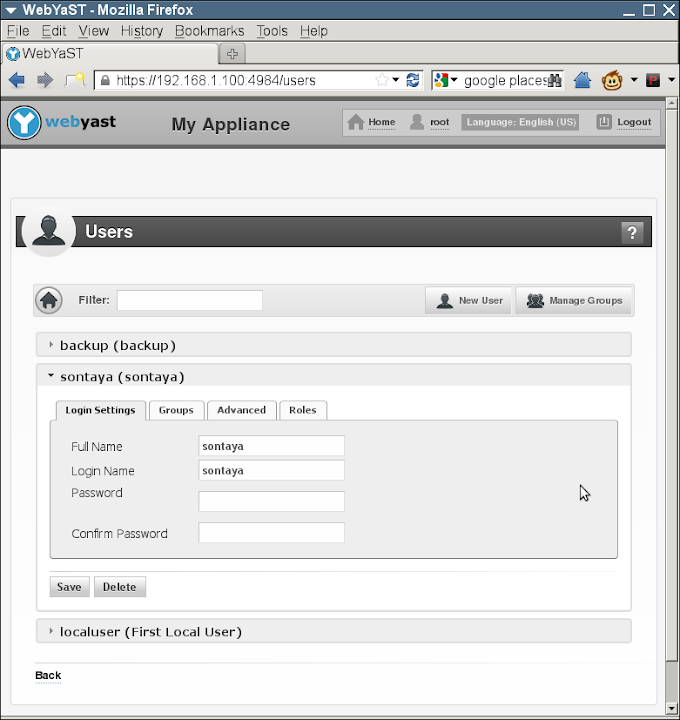The width and height of the screenshot is (680, 720).
Task: Click the address bar URL
Action: coord(216,80)
